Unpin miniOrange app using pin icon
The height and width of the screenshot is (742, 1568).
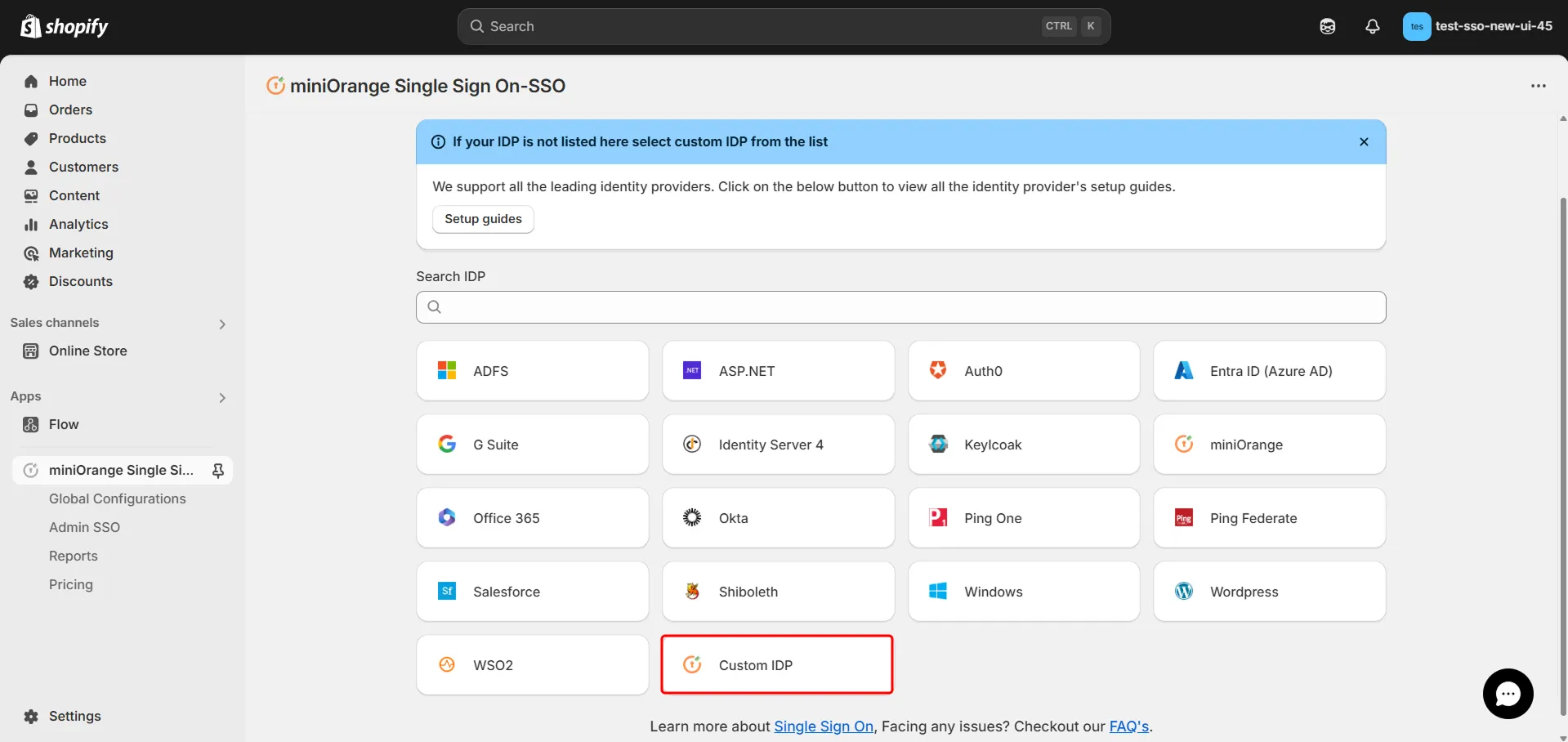tap(218, 470)
